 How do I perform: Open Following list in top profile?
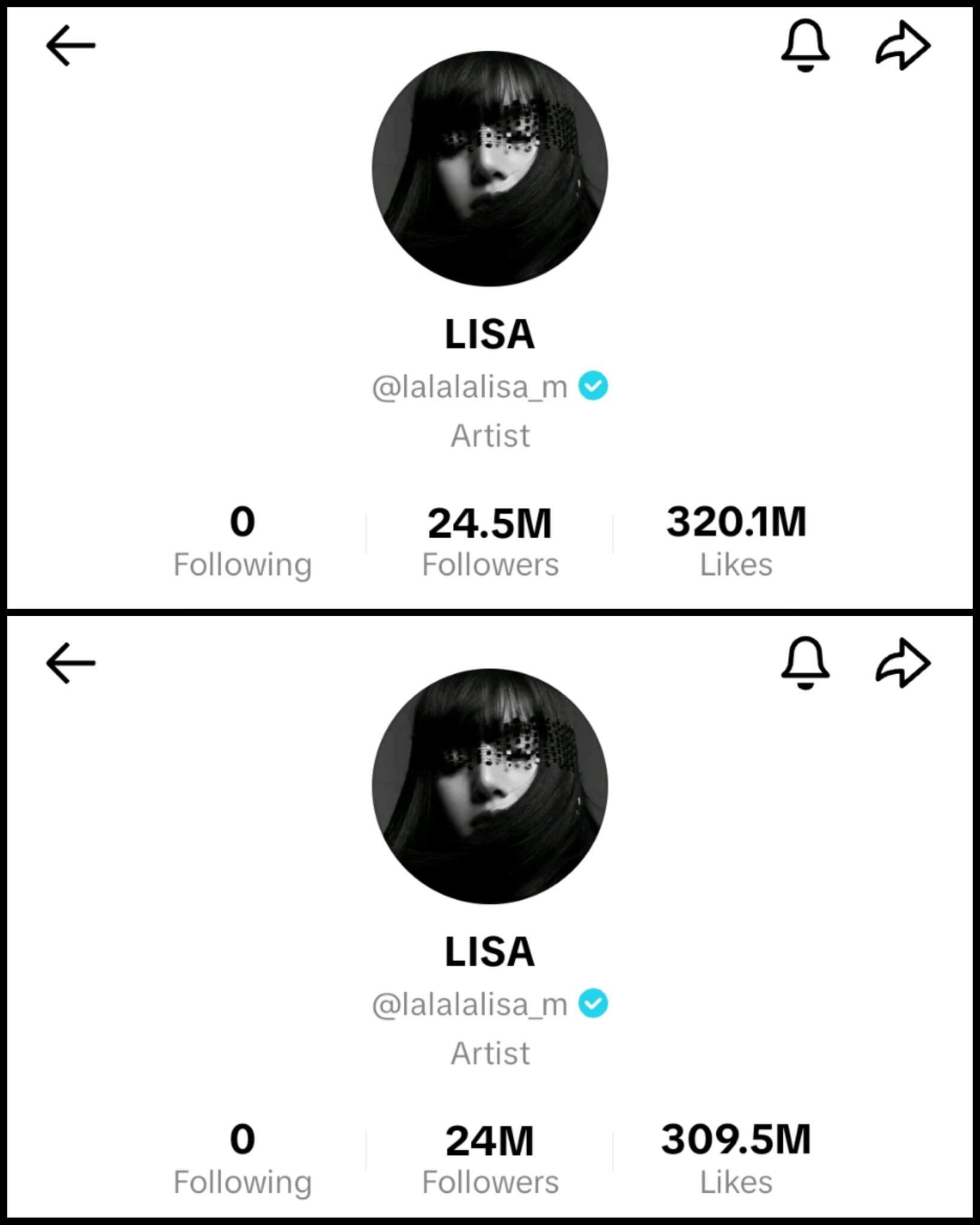(242, 540)
